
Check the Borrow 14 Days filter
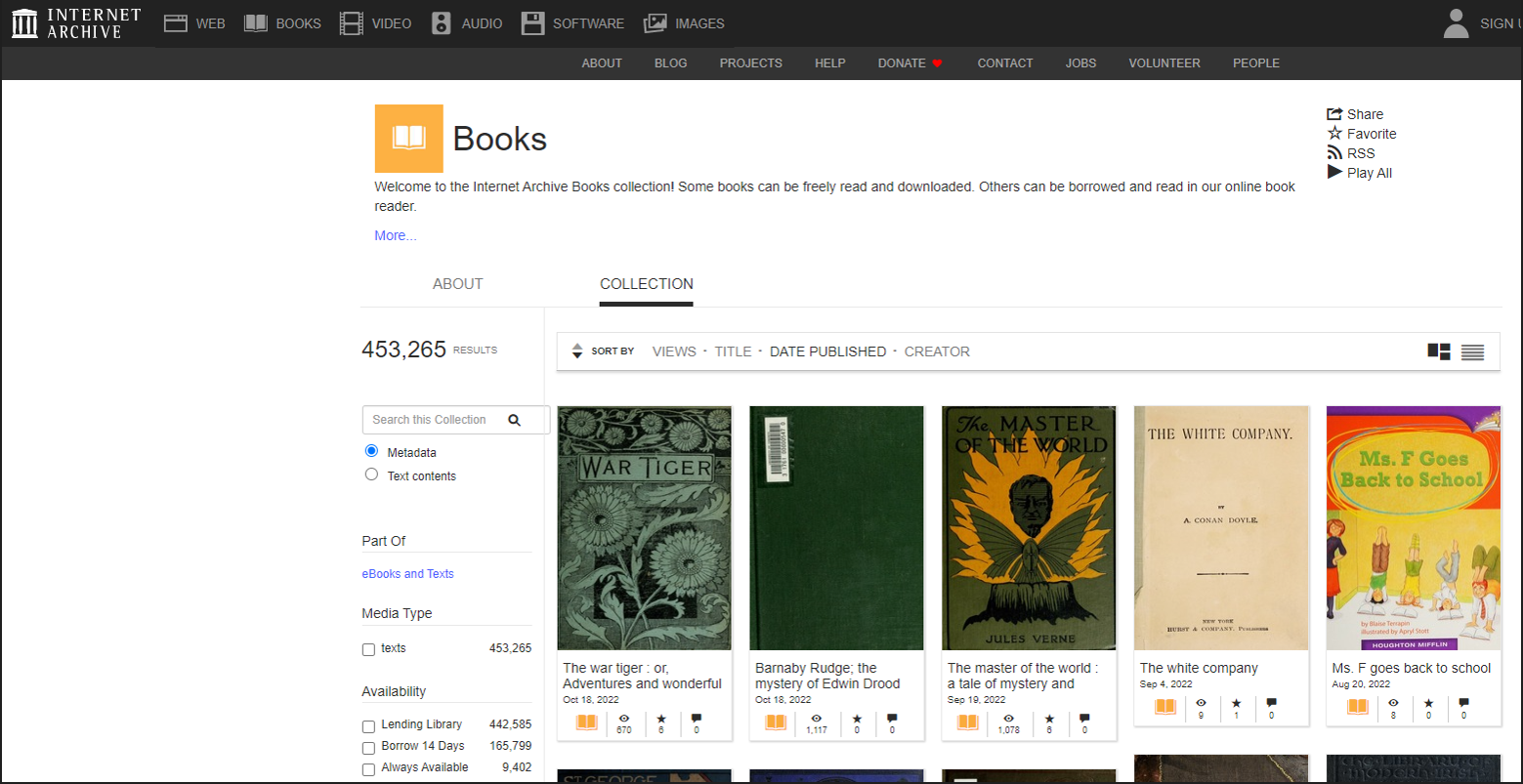click(x=368, y=748)
